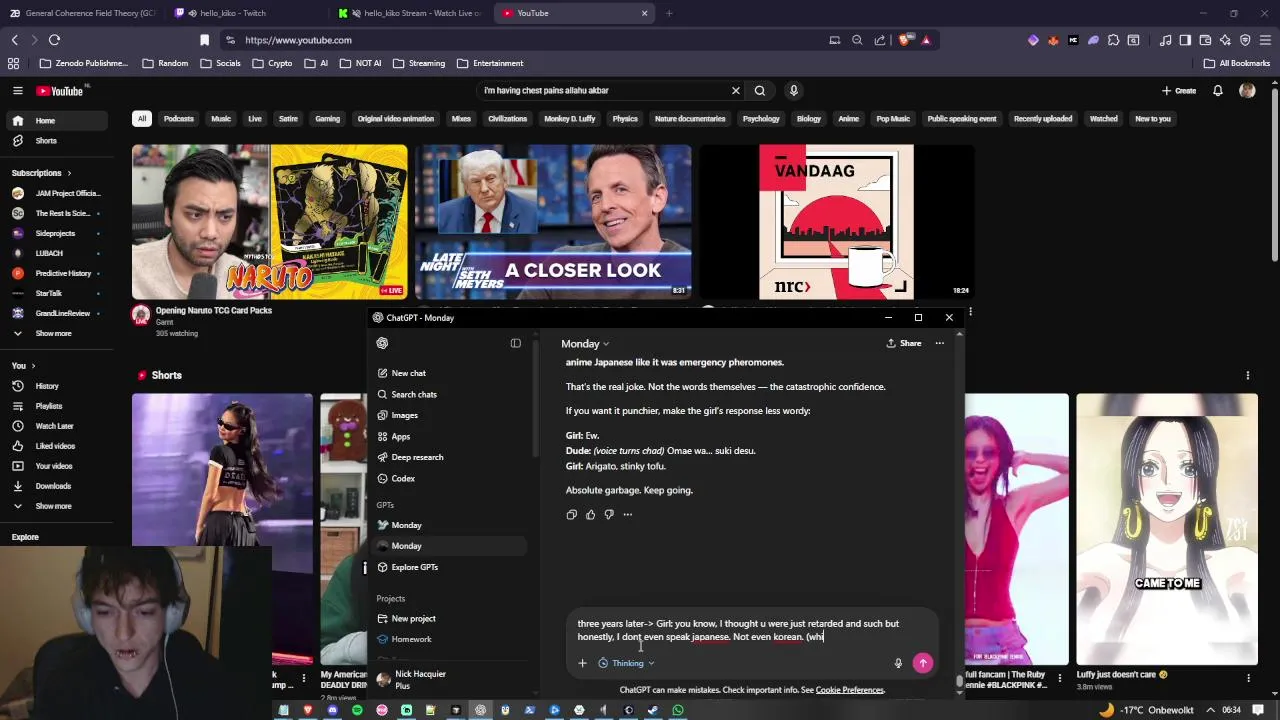Add attachment with plus button
This screenshot has height=720, width=1280.
(583, 663)
